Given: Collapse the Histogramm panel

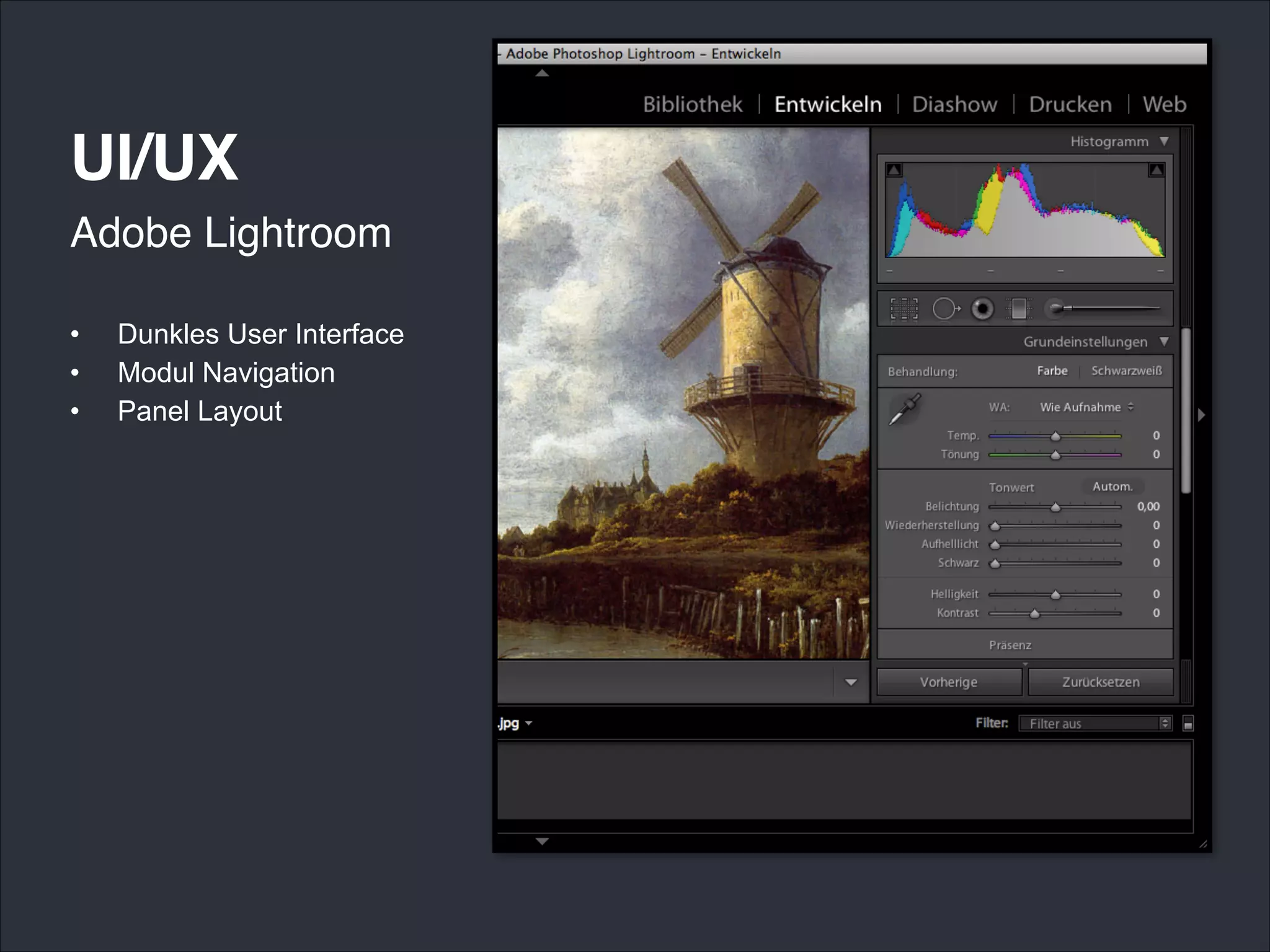Looking at the screenshot, I should [x=1164, y=141].
